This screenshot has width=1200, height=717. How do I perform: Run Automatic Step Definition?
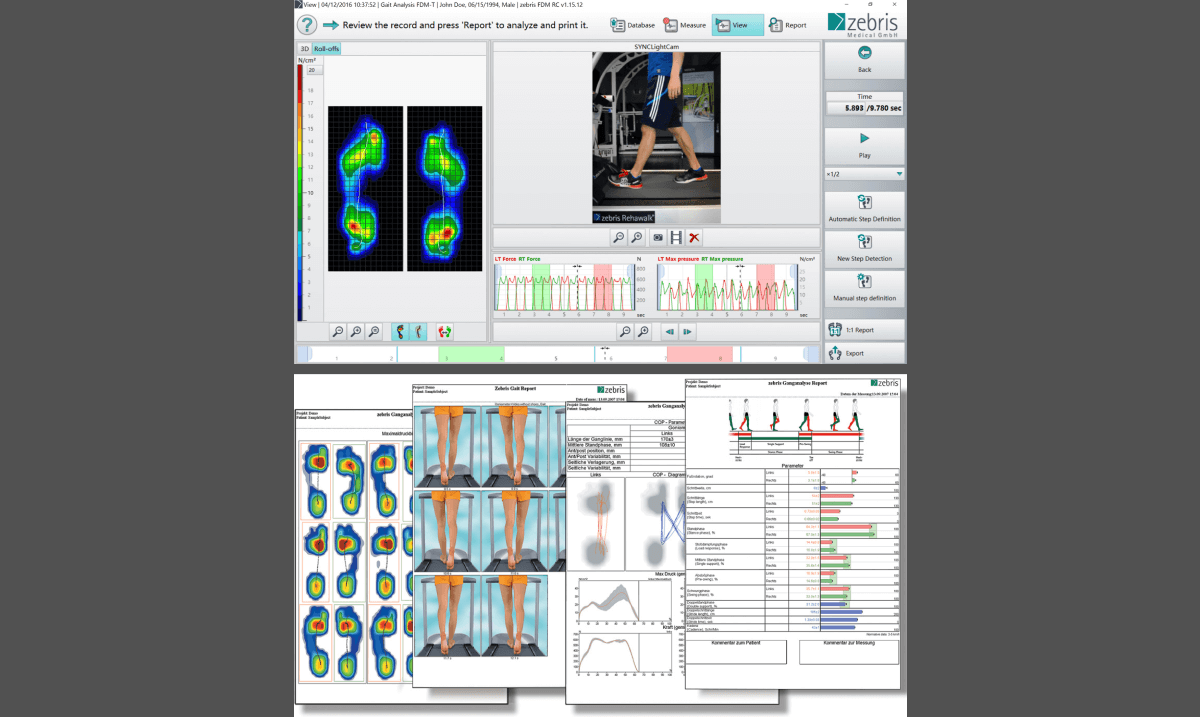click(864, 208)
